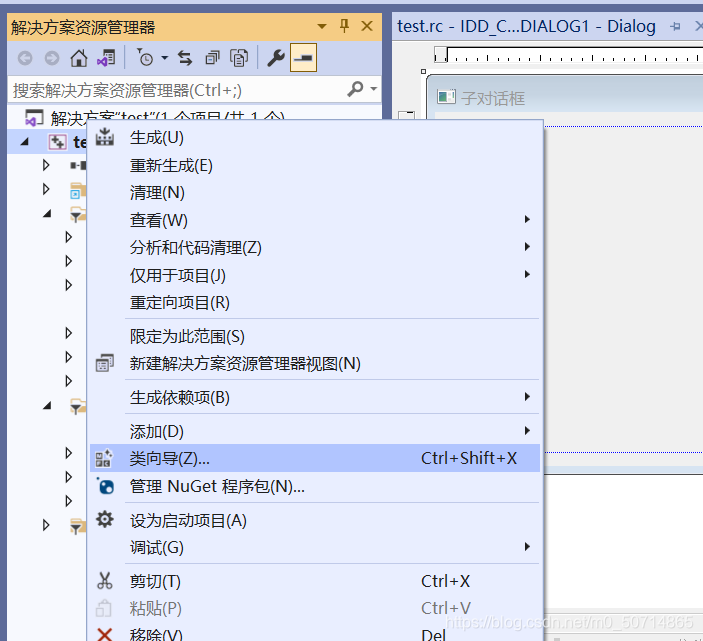
Task: Open 管理 NuGet 程序包(N)...
Action: click(x=314, y=486)
